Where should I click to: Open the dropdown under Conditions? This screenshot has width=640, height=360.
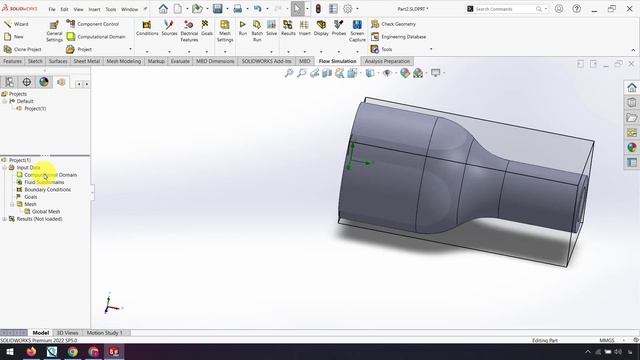[147, 52]
